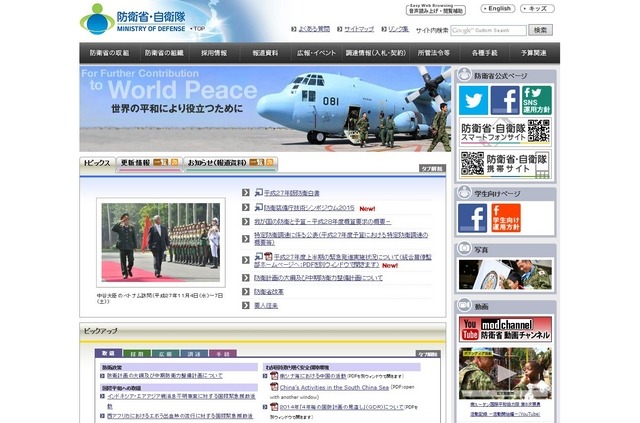The image size is (640, 423).
Task: Select the トピックス tab
Action: (x=97, y=163)
